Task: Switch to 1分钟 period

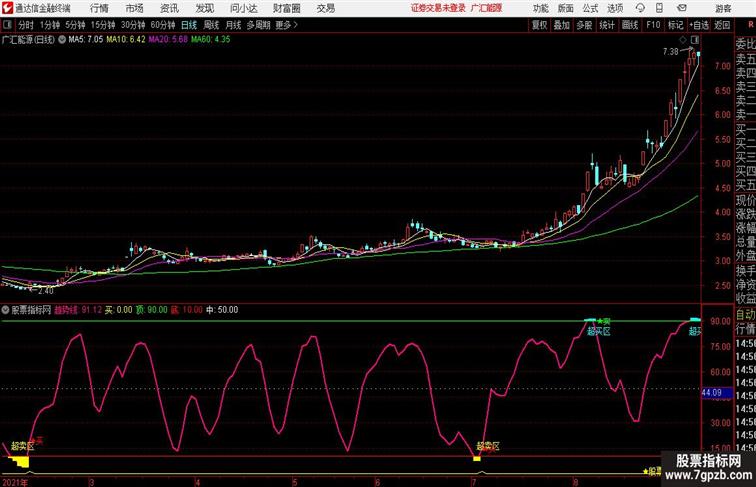Action: [50, 25]
